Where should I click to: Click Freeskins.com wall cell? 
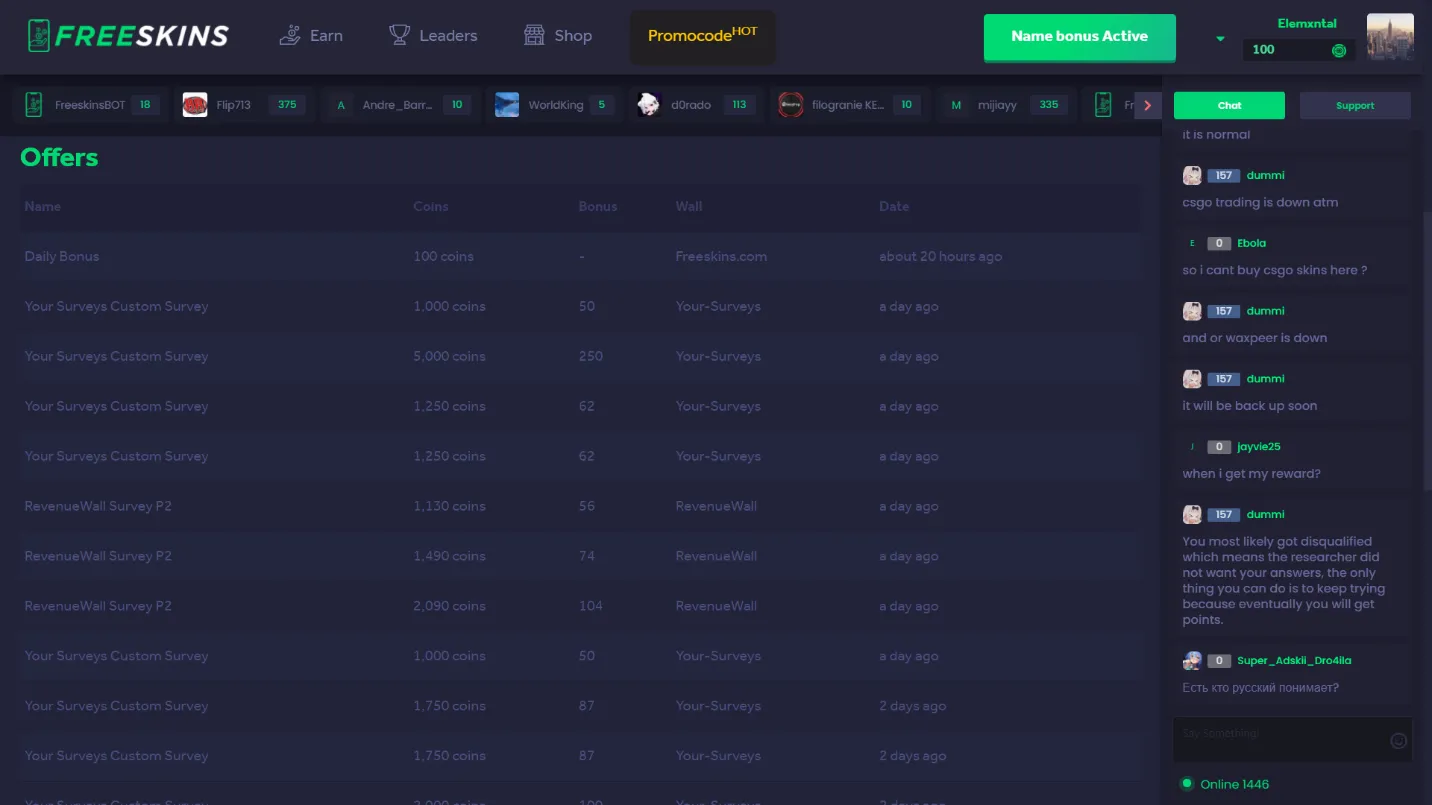721,256
